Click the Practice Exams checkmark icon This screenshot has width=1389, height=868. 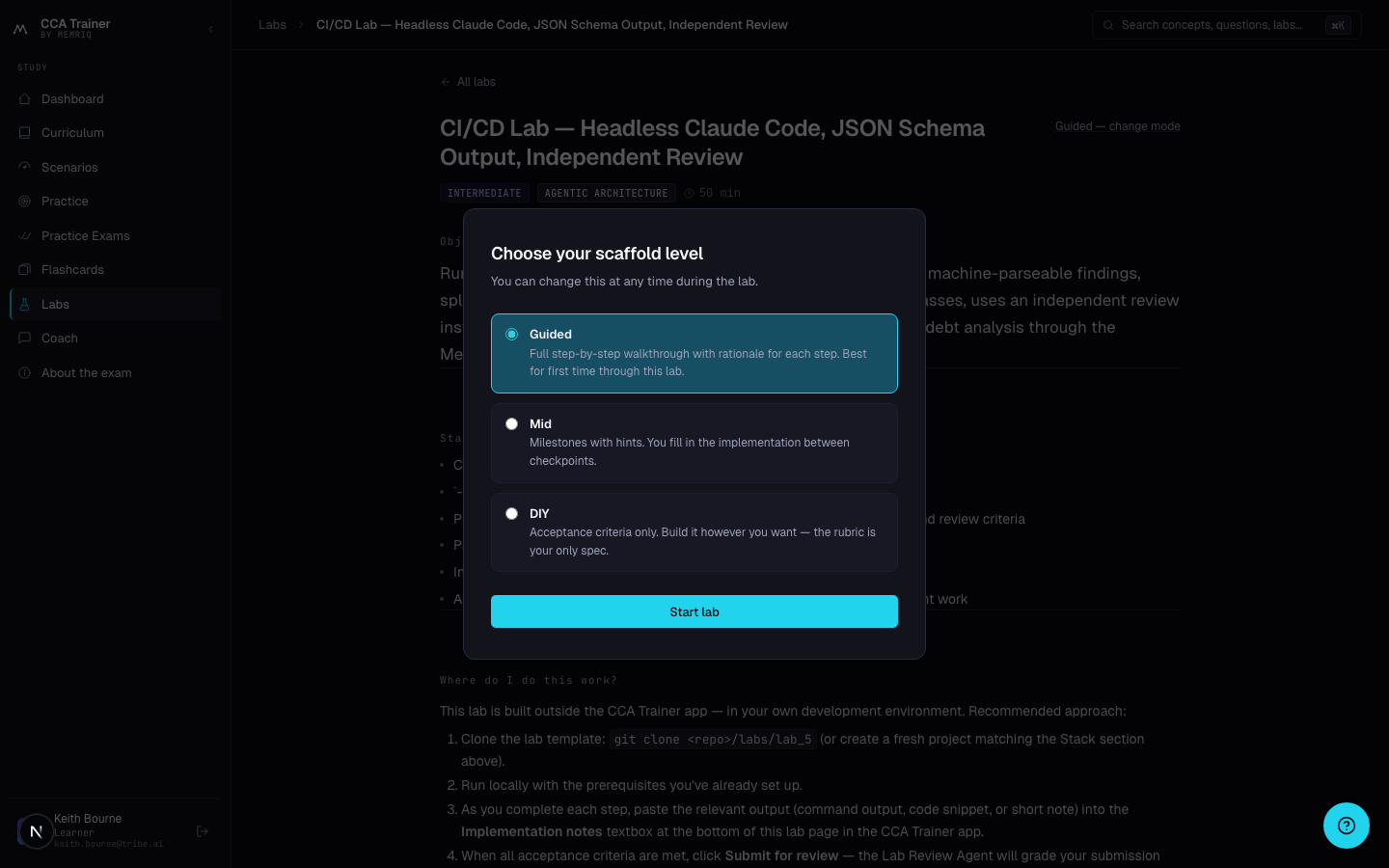(25, 235)
